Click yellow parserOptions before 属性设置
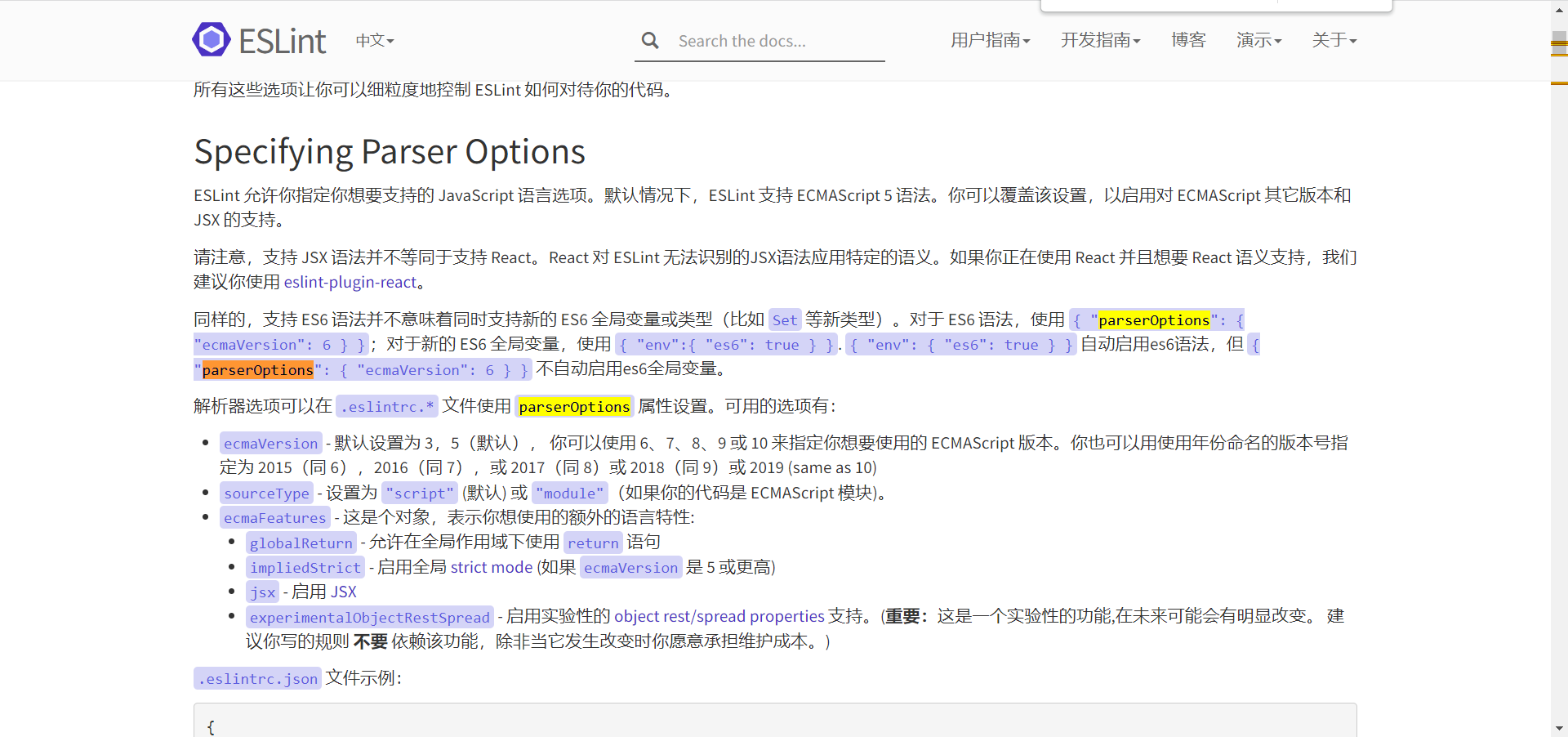Image resolution: width=1568 pixels, height=737 pixels. pos(574,406)
